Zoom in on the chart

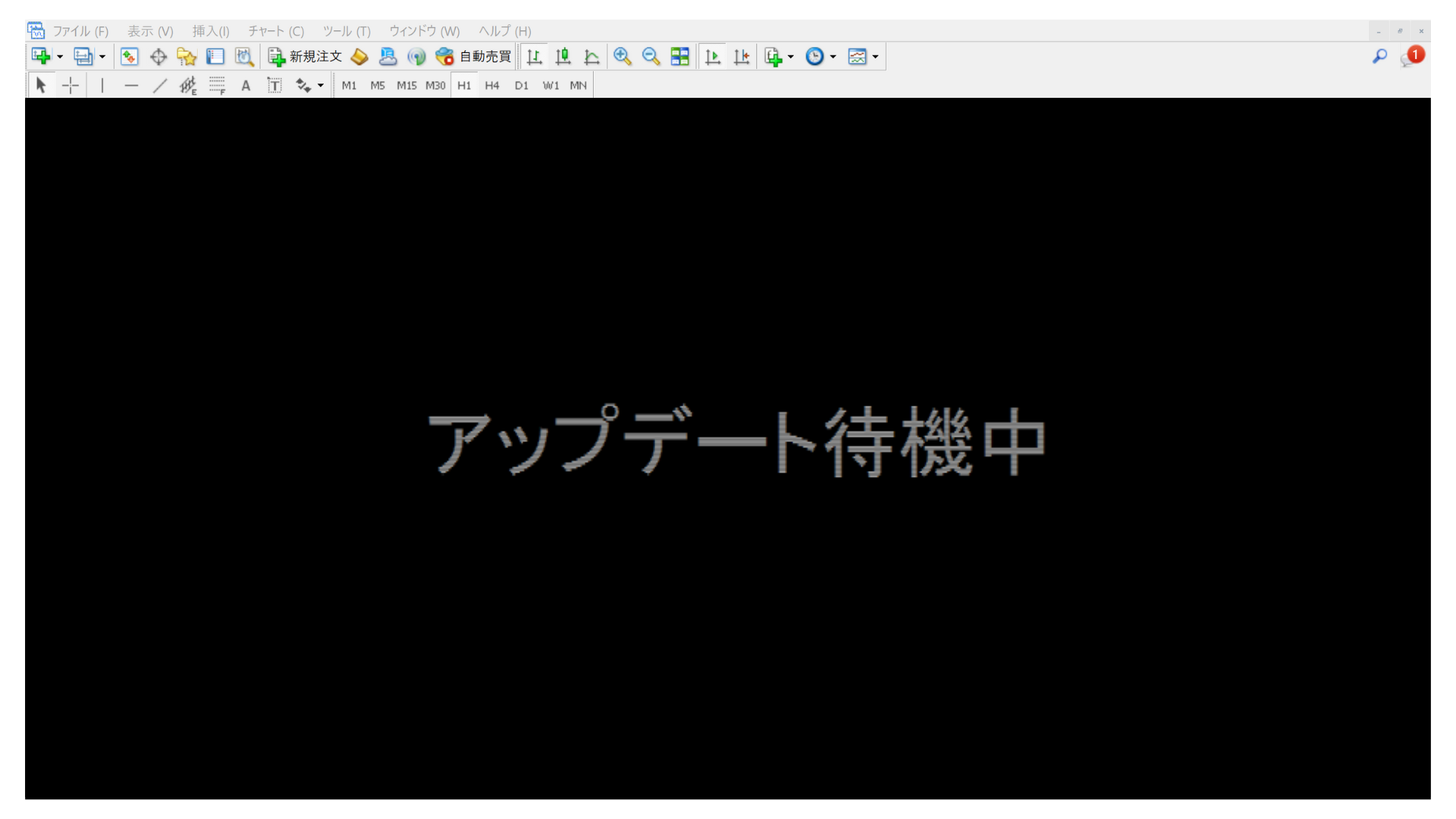pyautogui.click(x=623, y=56)
